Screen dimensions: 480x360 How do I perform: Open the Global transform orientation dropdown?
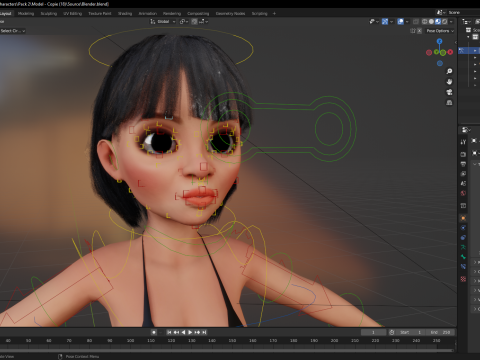pos(163,21)
